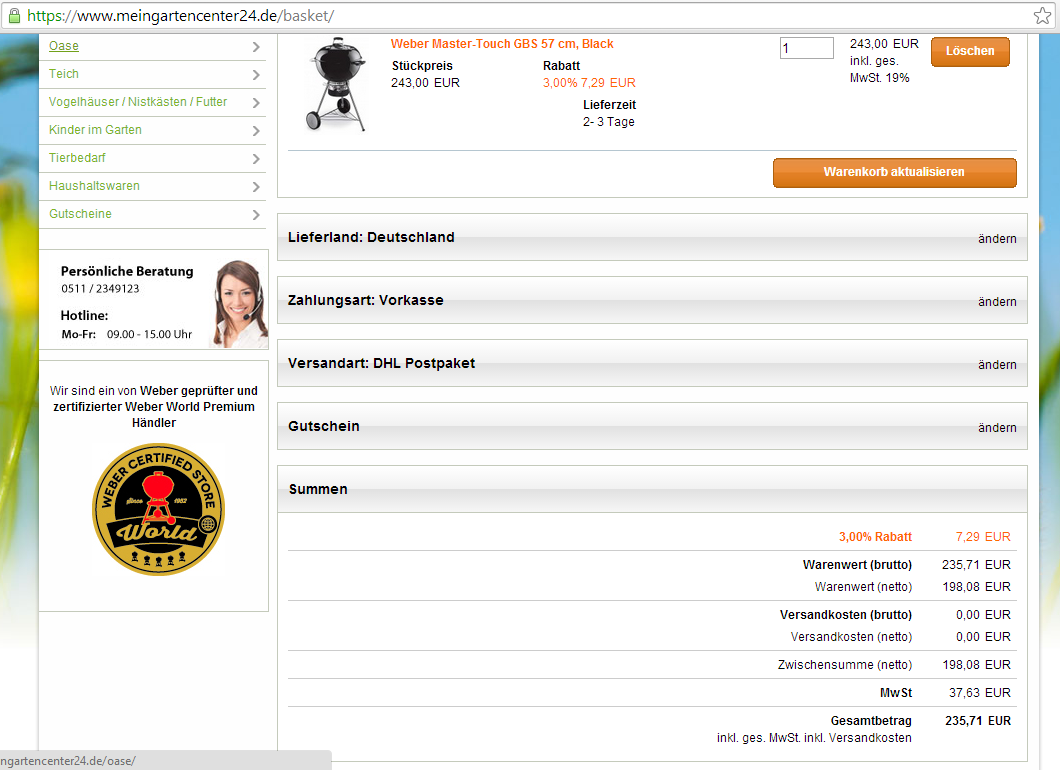
Task: Expand the Gutscheine category chevron
Action: (x=256, y=215)
